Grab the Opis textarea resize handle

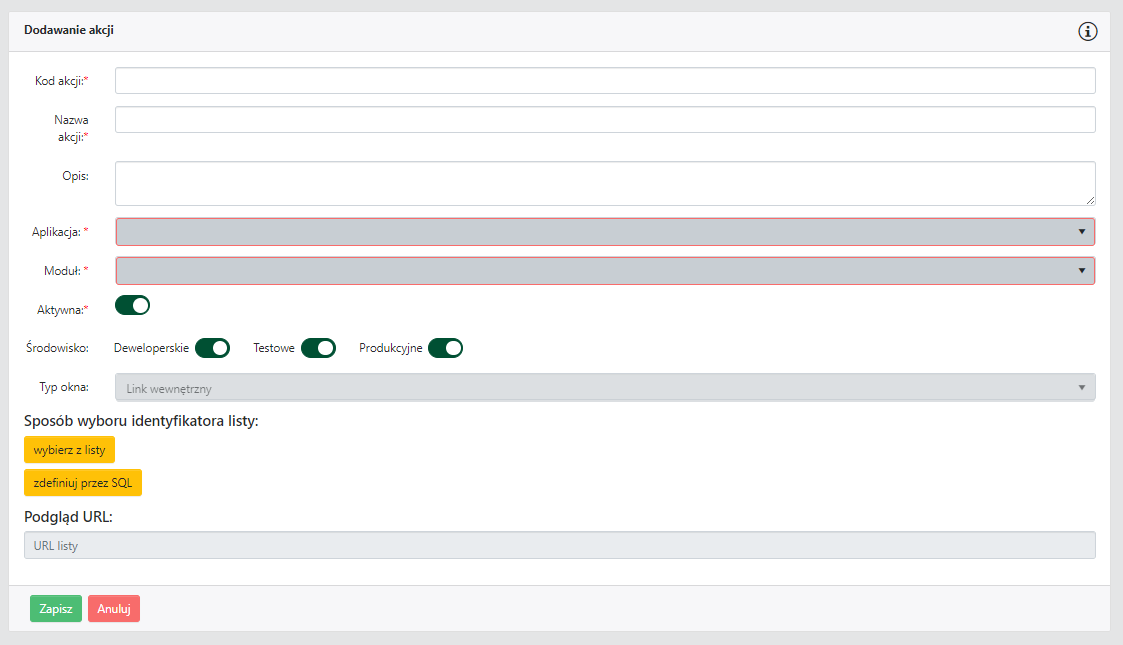coord(1090,200)
